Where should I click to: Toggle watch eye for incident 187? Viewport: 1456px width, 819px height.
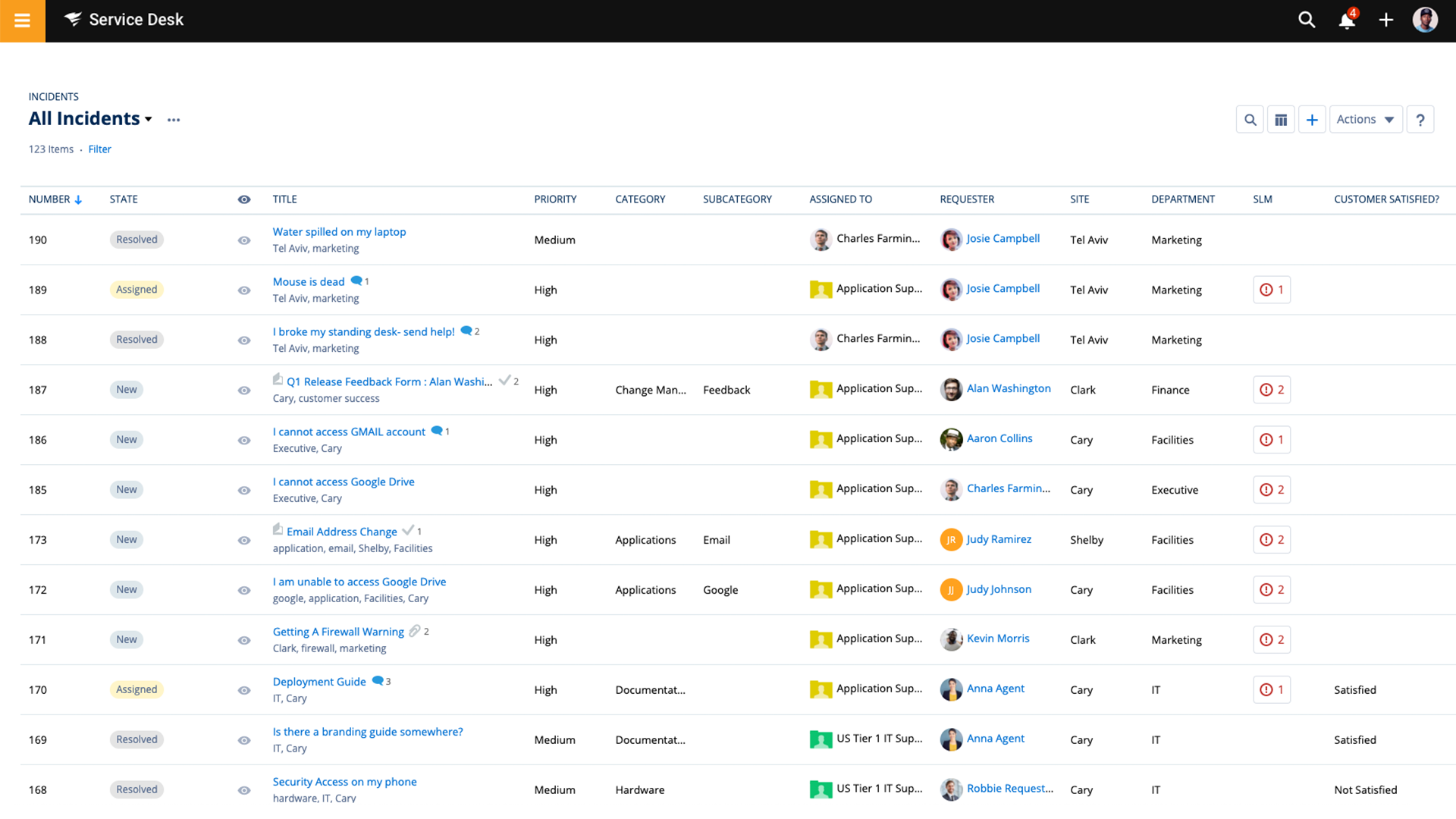(x=244, y=391)
